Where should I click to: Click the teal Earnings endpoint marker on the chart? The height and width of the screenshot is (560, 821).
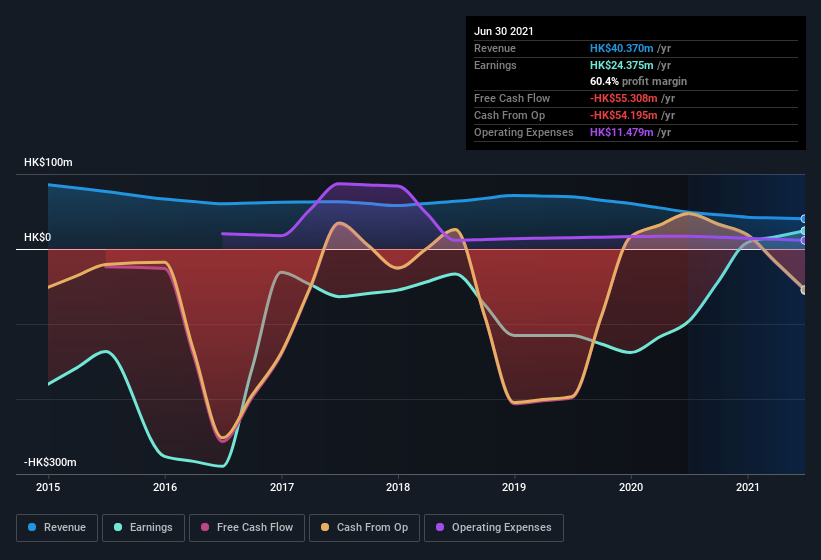[804, 231]
